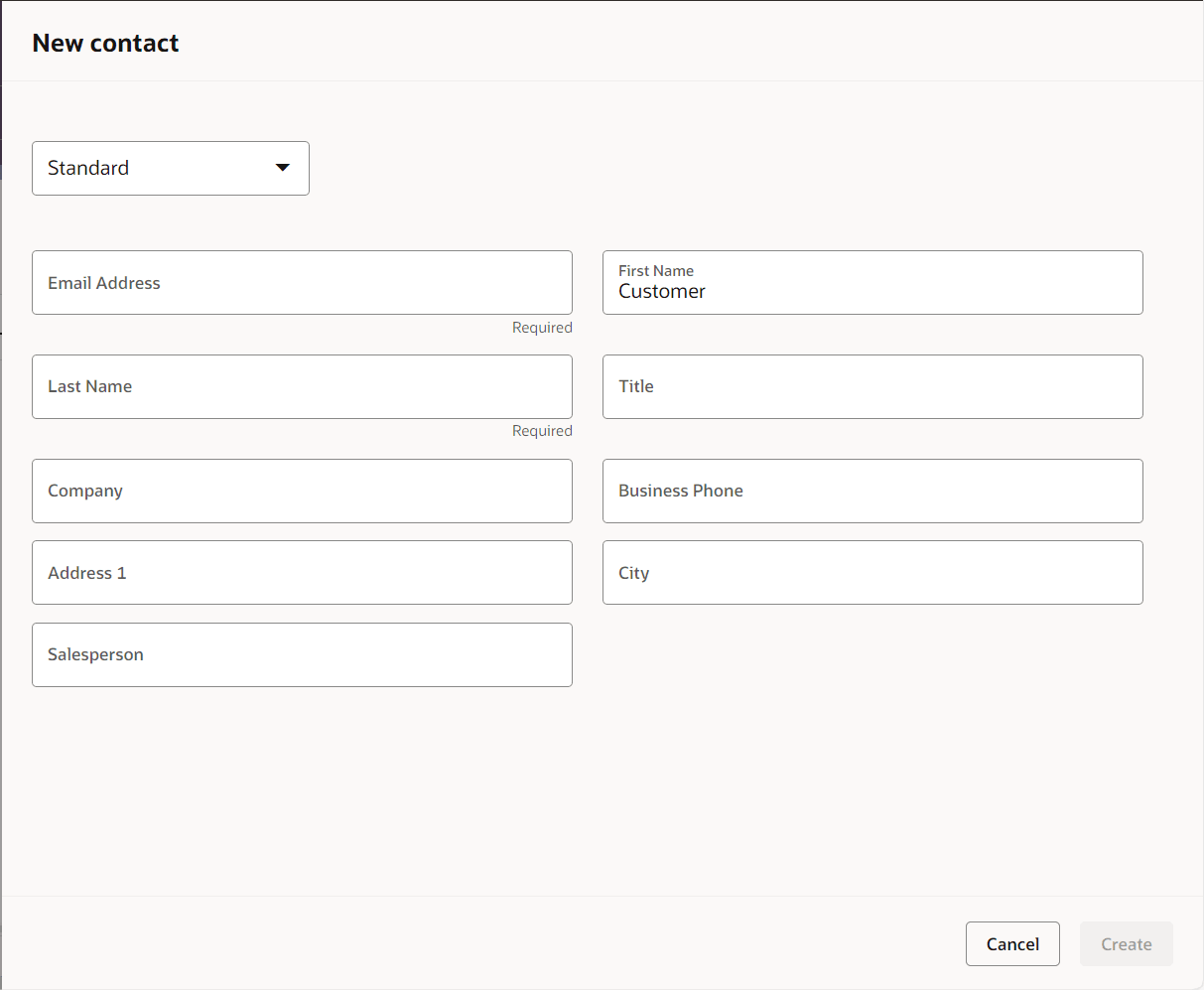
Task: Click the 'Customer' text in First Name
Action: (x=661, y=292)
